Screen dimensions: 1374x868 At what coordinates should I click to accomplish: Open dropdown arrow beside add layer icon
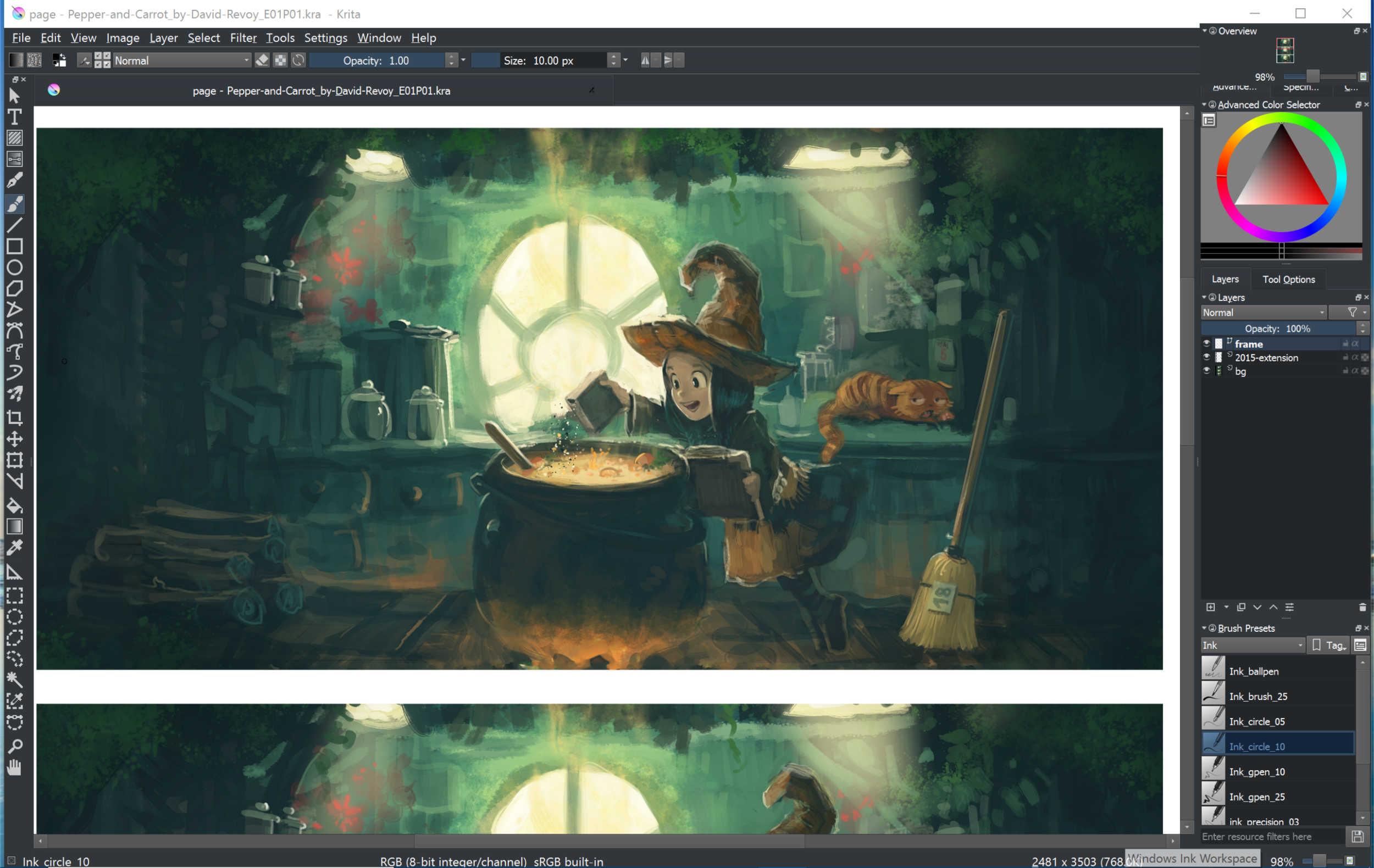1226,608
